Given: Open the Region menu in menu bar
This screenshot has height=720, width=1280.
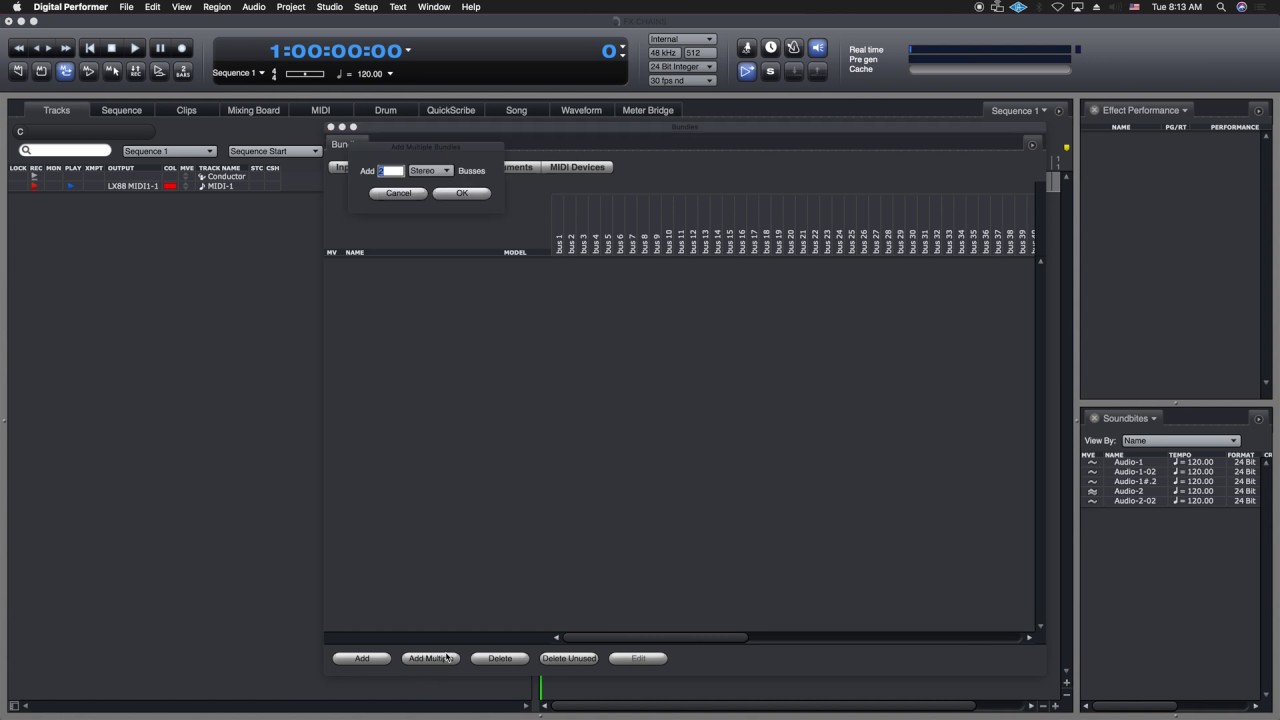Looking at the screenshot, I should tap(216, 7).
